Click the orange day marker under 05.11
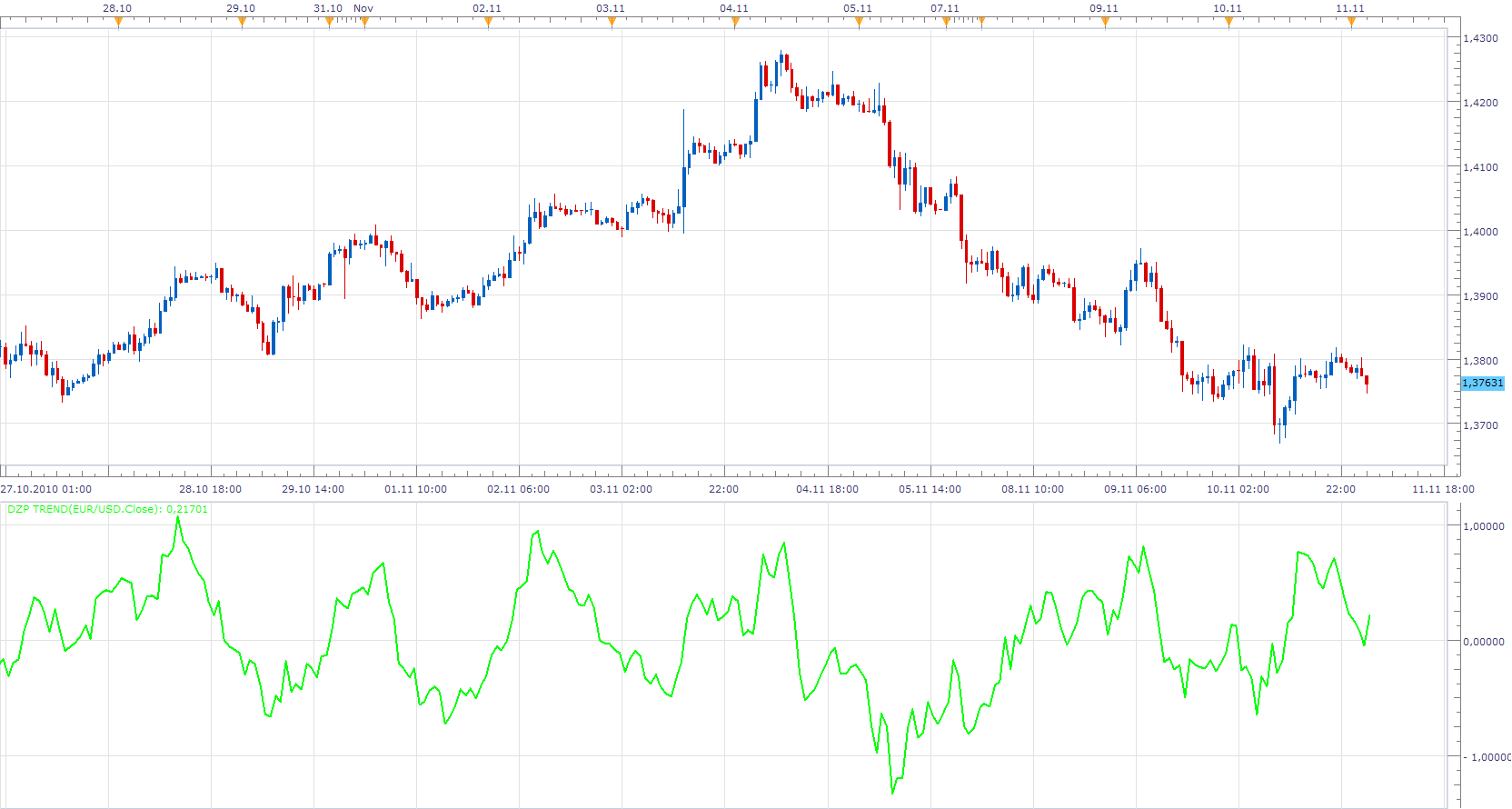The image size is (1512, 809). tap(859, 23)
